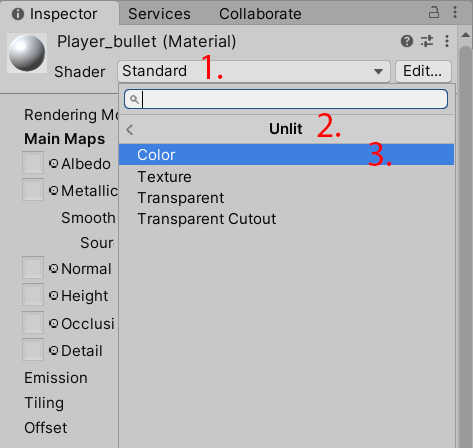This screenshot has width=473, height=448.
Task: Click the Edit... shader button
Action: click(423, 71)
